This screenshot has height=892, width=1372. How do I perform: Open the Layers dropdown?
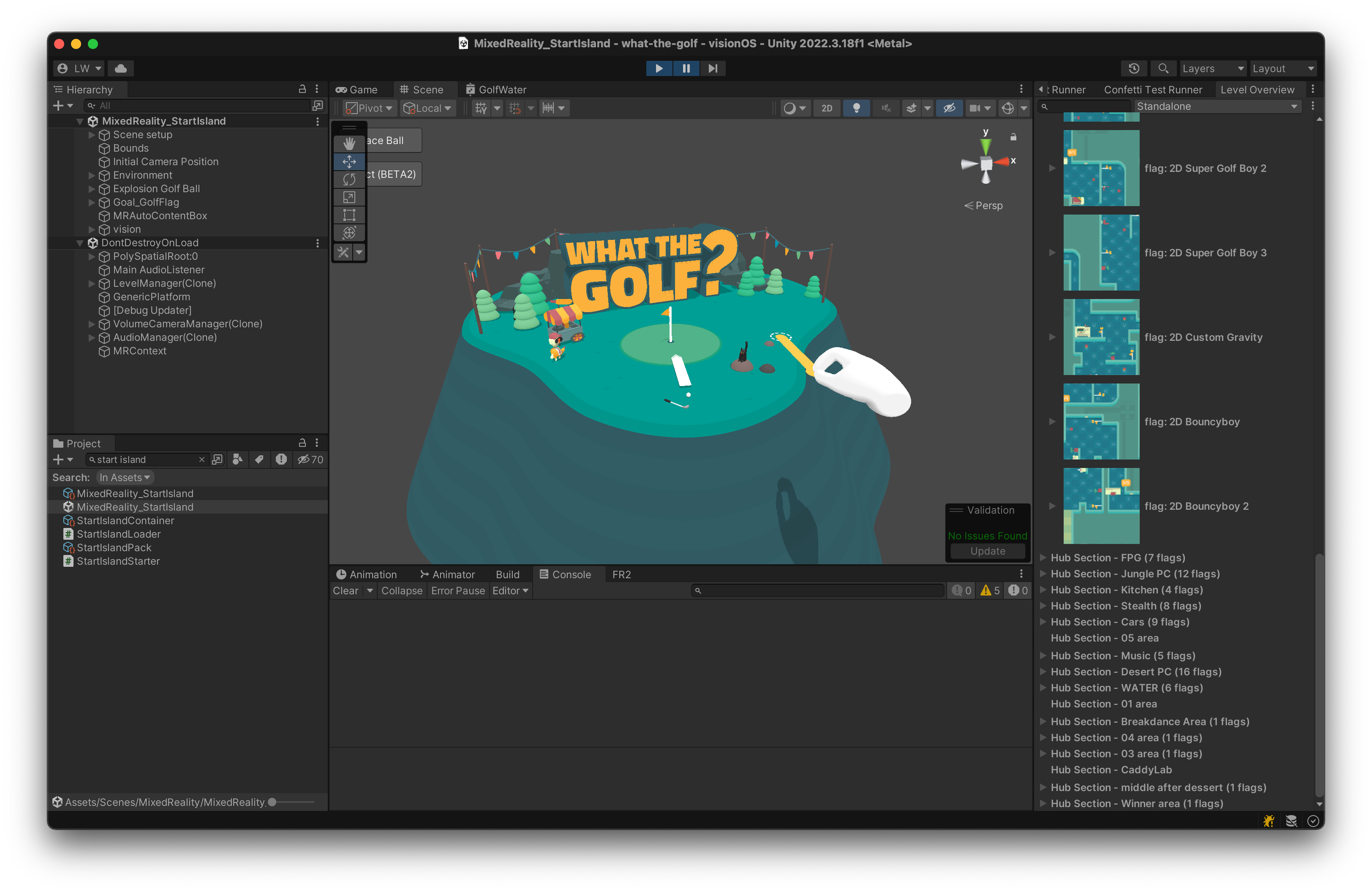pos(1212,68)
